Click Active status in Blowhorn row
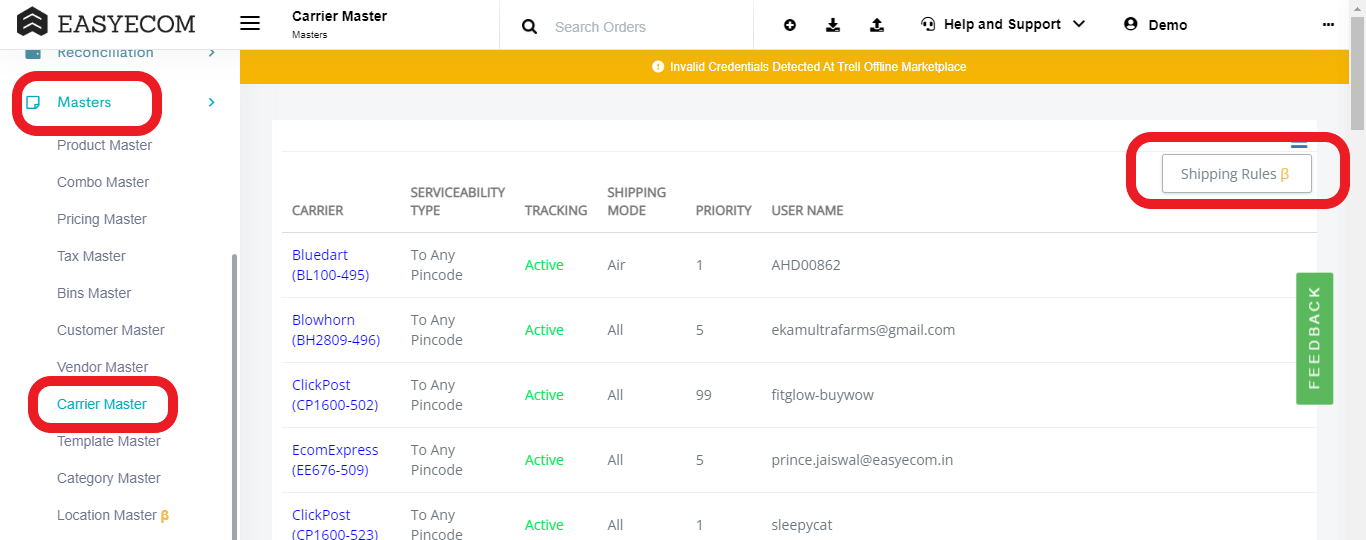The height and width of the screenshot is (540, 1366). [x=544, y=330]
